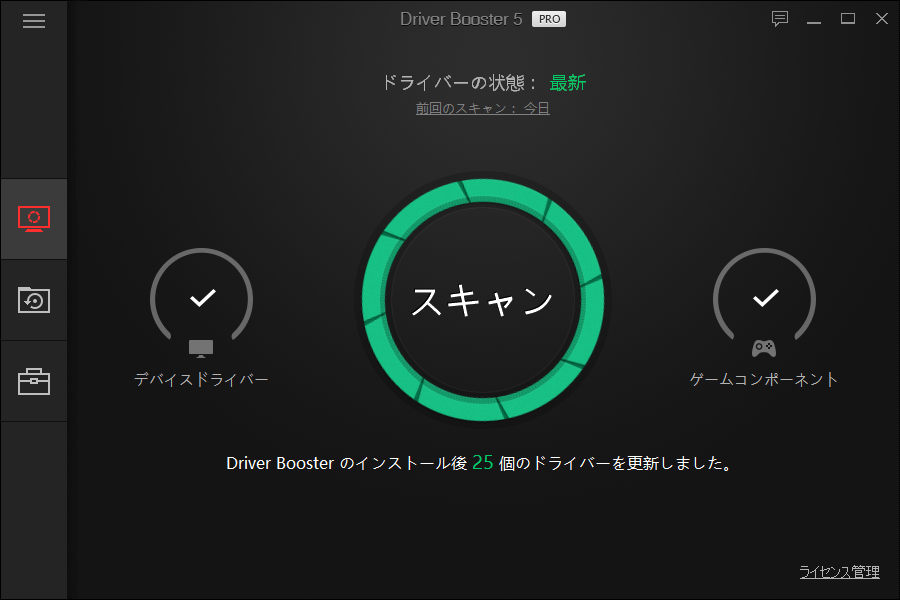Image resolution: width=900 pixels, height=600 pixels.
Task: Click the ドライバーの状態 label
Action: pyautogui.click(x=459, y=83)
